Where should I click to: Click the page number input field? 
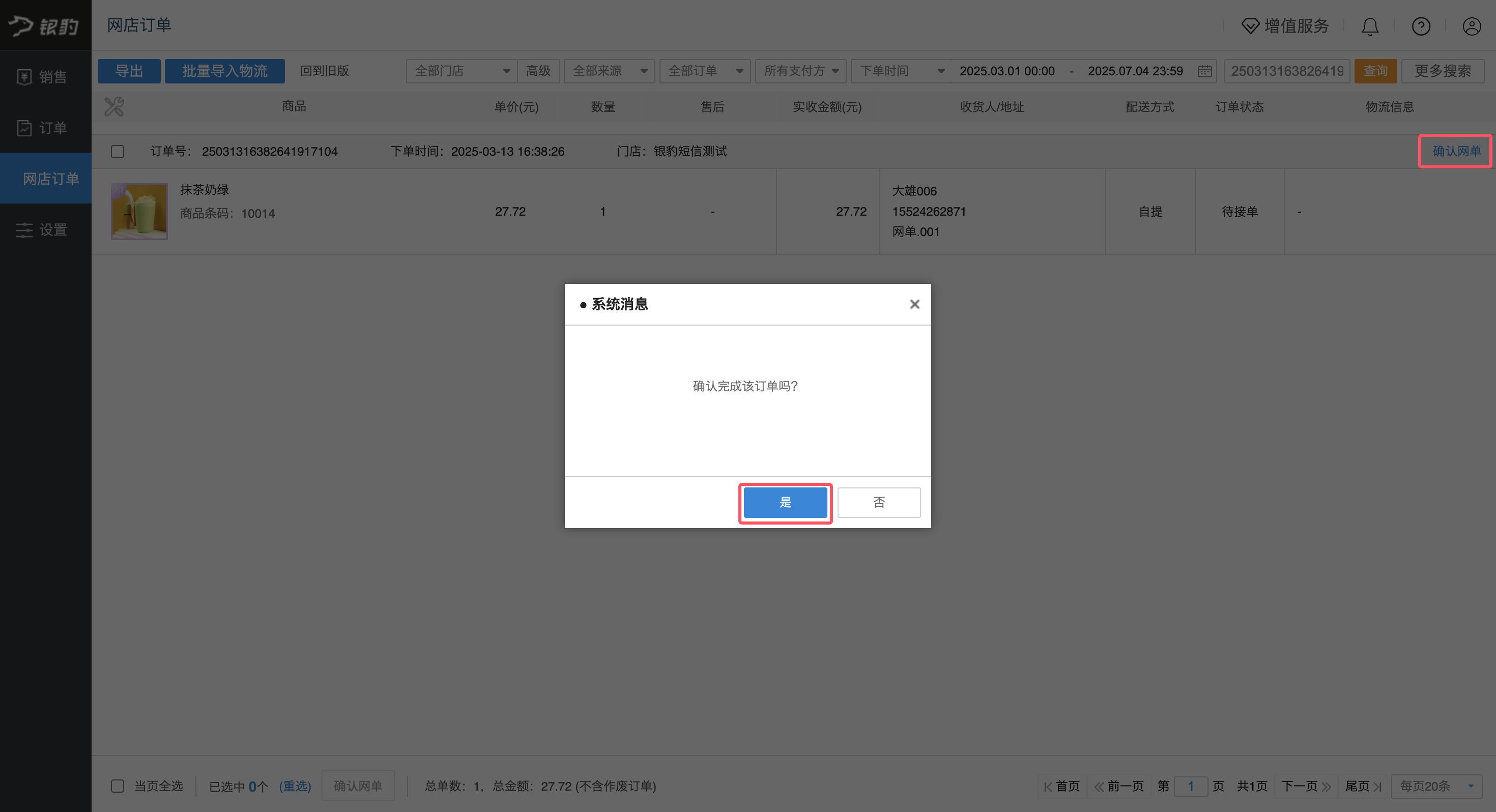pyautogui.click(x=1191, y=787)
